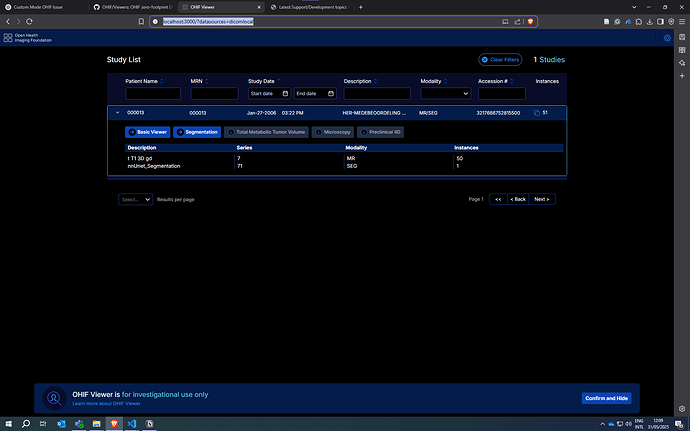Sort by Description column
690x431 pixels.
[x=360, y=81]
